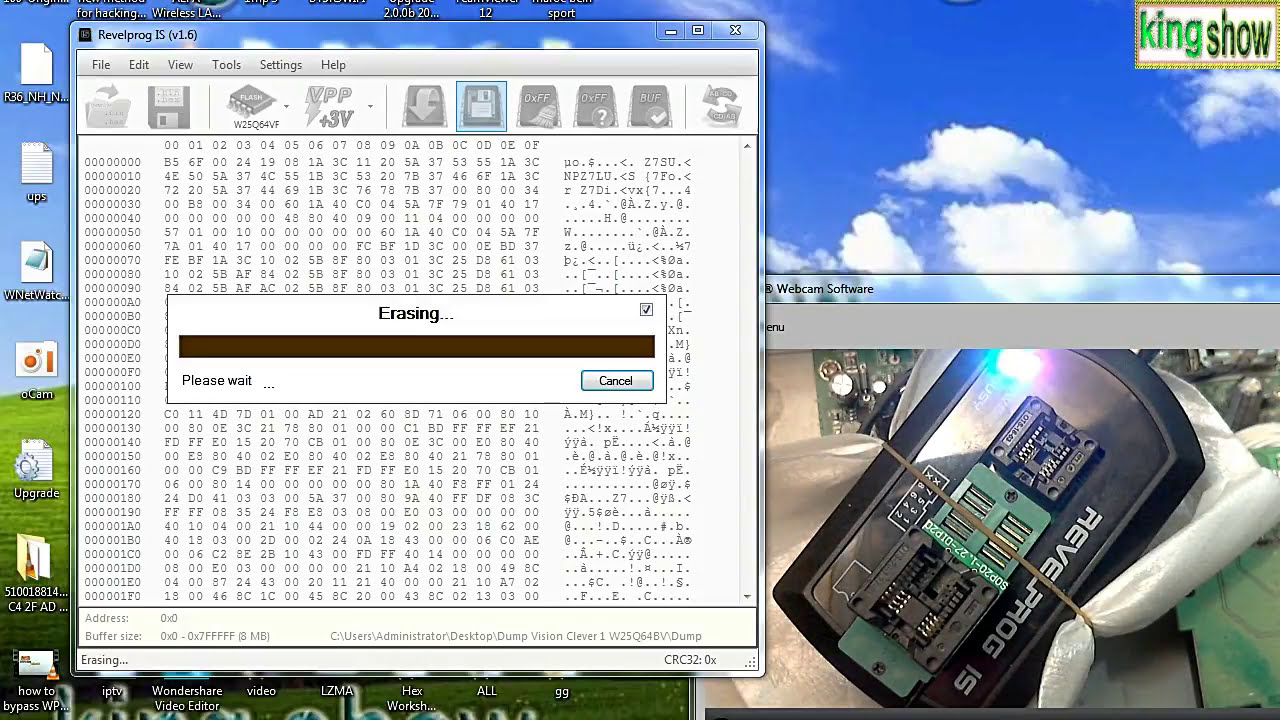
Task: Select the oCam desktop icon
Action: pyautogui.click(x=37, y=370)
